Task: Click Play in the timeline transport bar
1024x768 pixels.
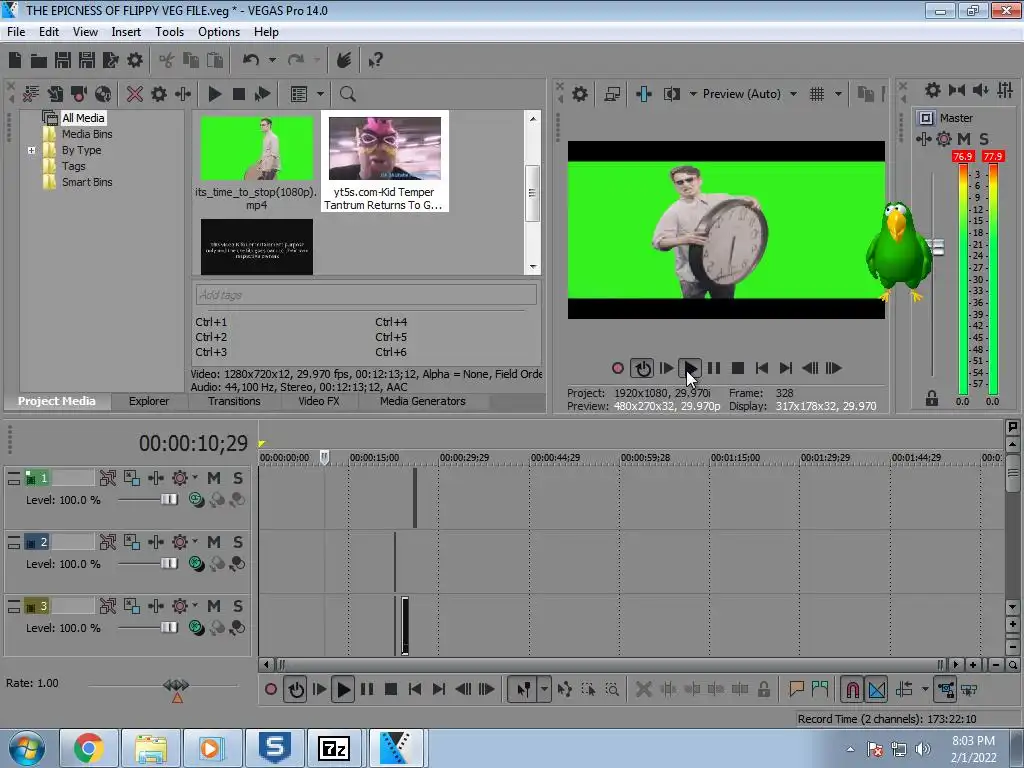Action: (x=342, y=689)
